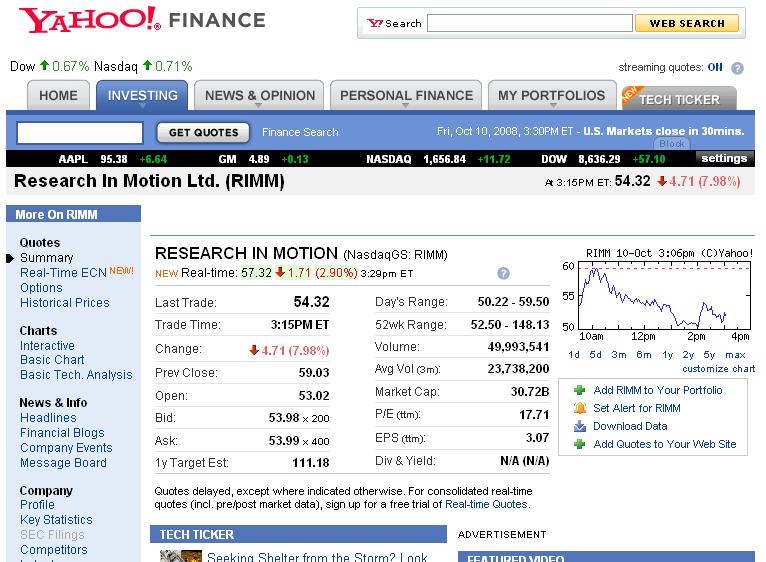Focus the Yahoo web search input
This screenshot has width=766, height=562.
(x=530, y=23)
